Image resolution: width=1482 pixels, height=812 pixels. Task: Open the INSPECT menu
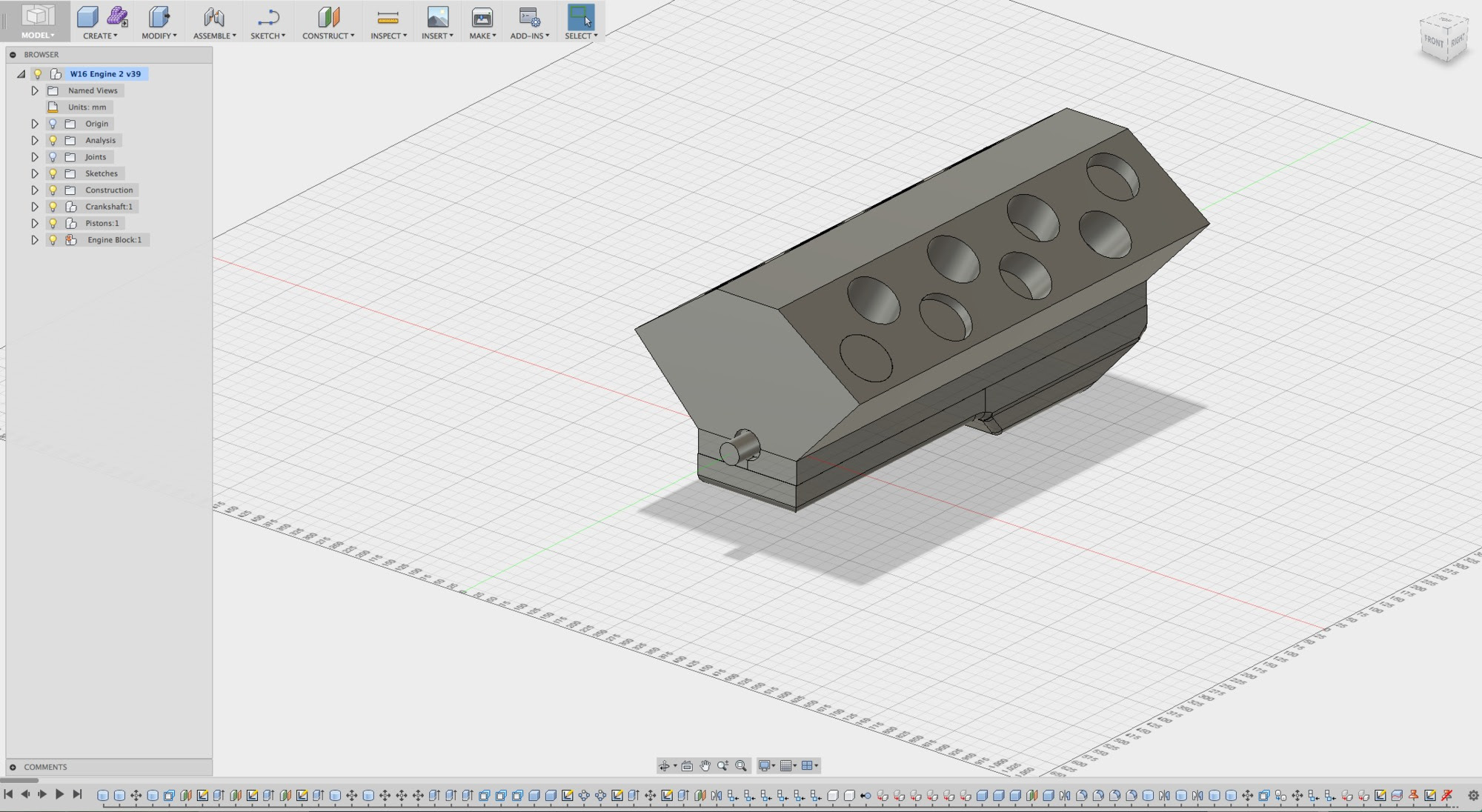388,36
